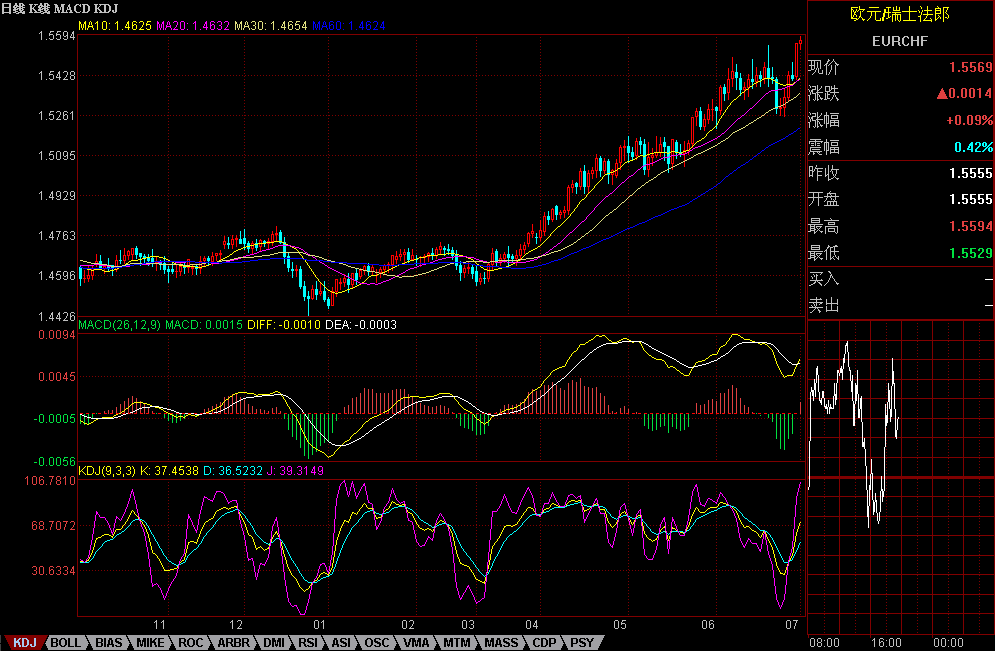
Task: Open the PSY indicator tab
Action: tap(581, 643)
